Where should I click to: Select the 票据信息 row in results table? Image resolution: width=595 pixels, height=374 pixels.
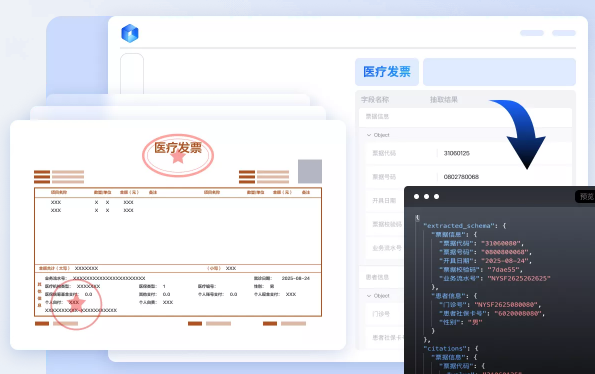tap(465, 117)
